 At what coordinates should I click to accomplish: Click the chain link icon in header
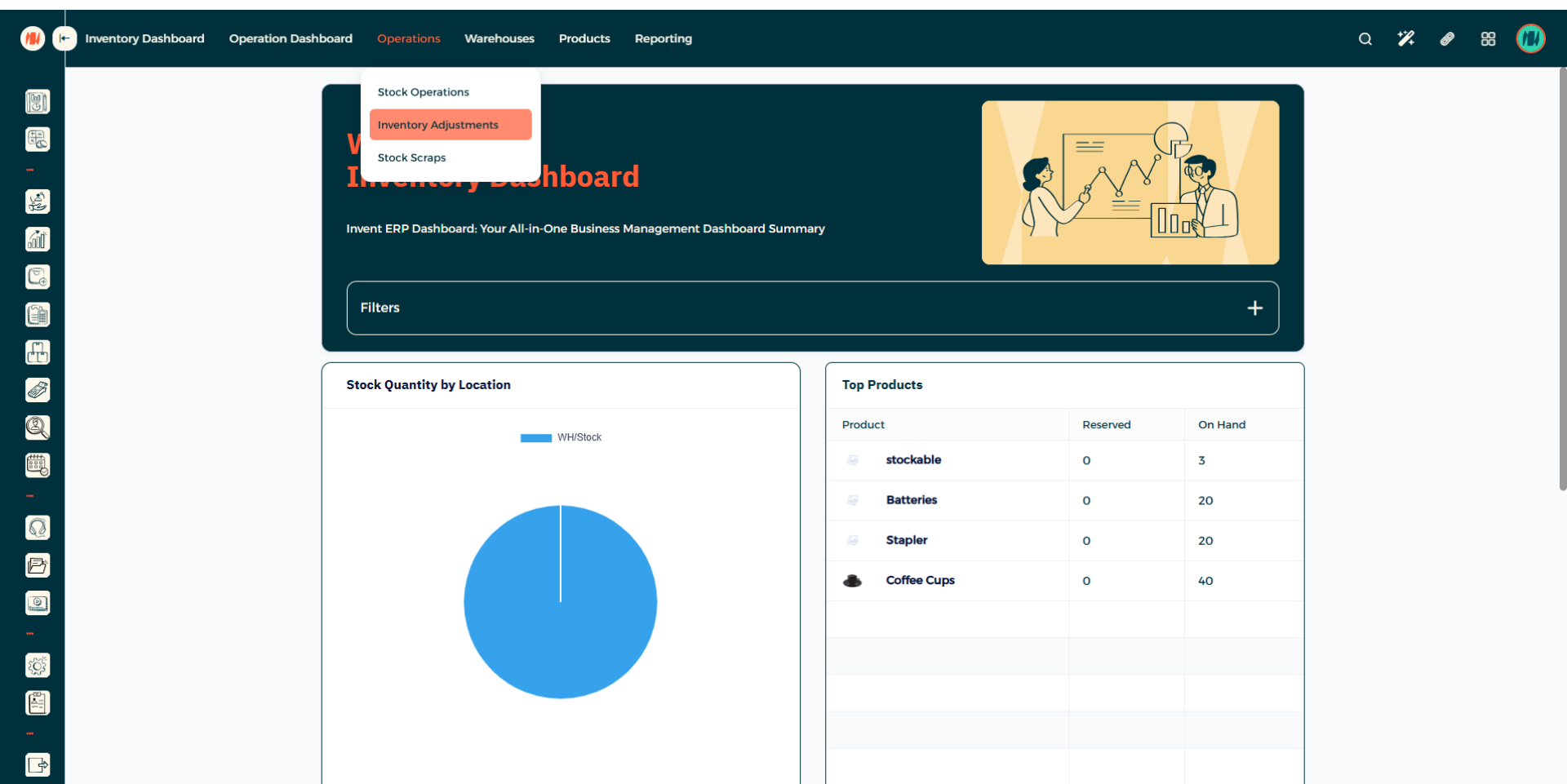coord(1447,38)
